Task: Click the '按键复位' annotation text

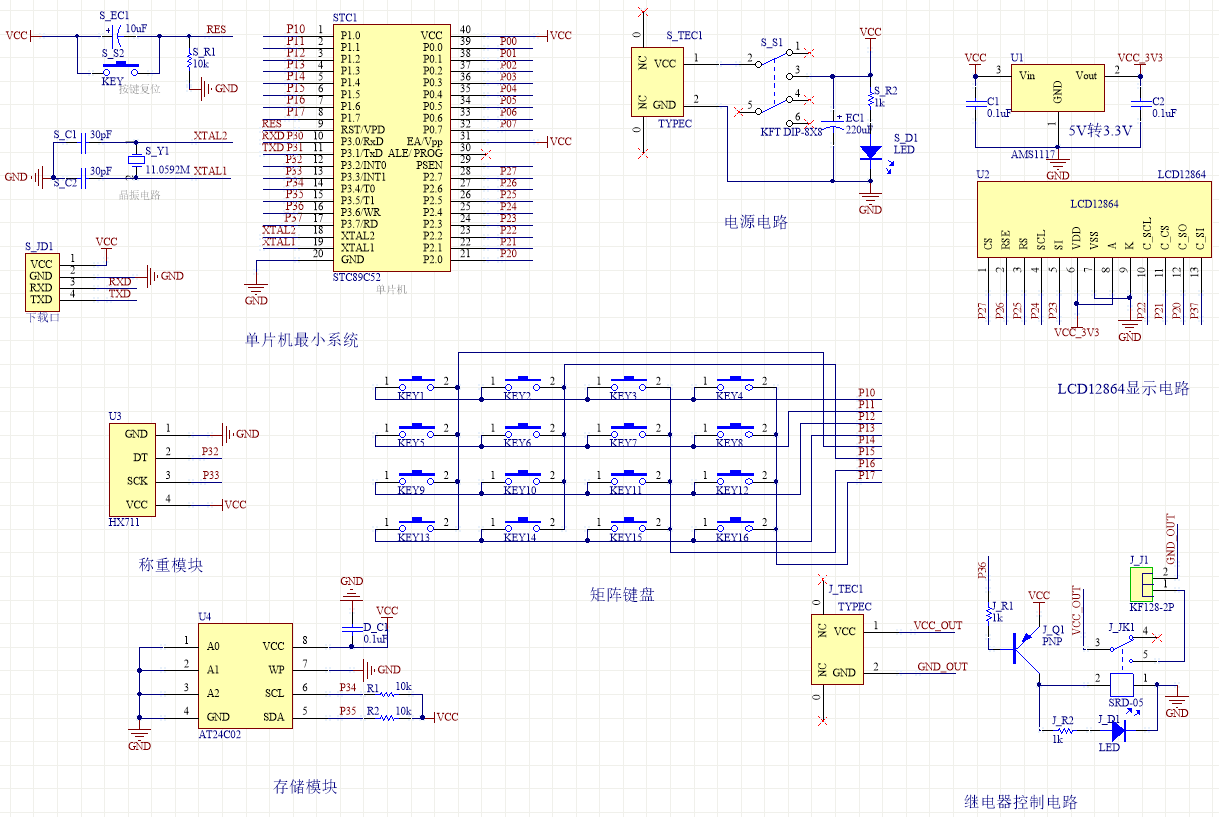Action: pyautogui.click(x=139, y=90)
